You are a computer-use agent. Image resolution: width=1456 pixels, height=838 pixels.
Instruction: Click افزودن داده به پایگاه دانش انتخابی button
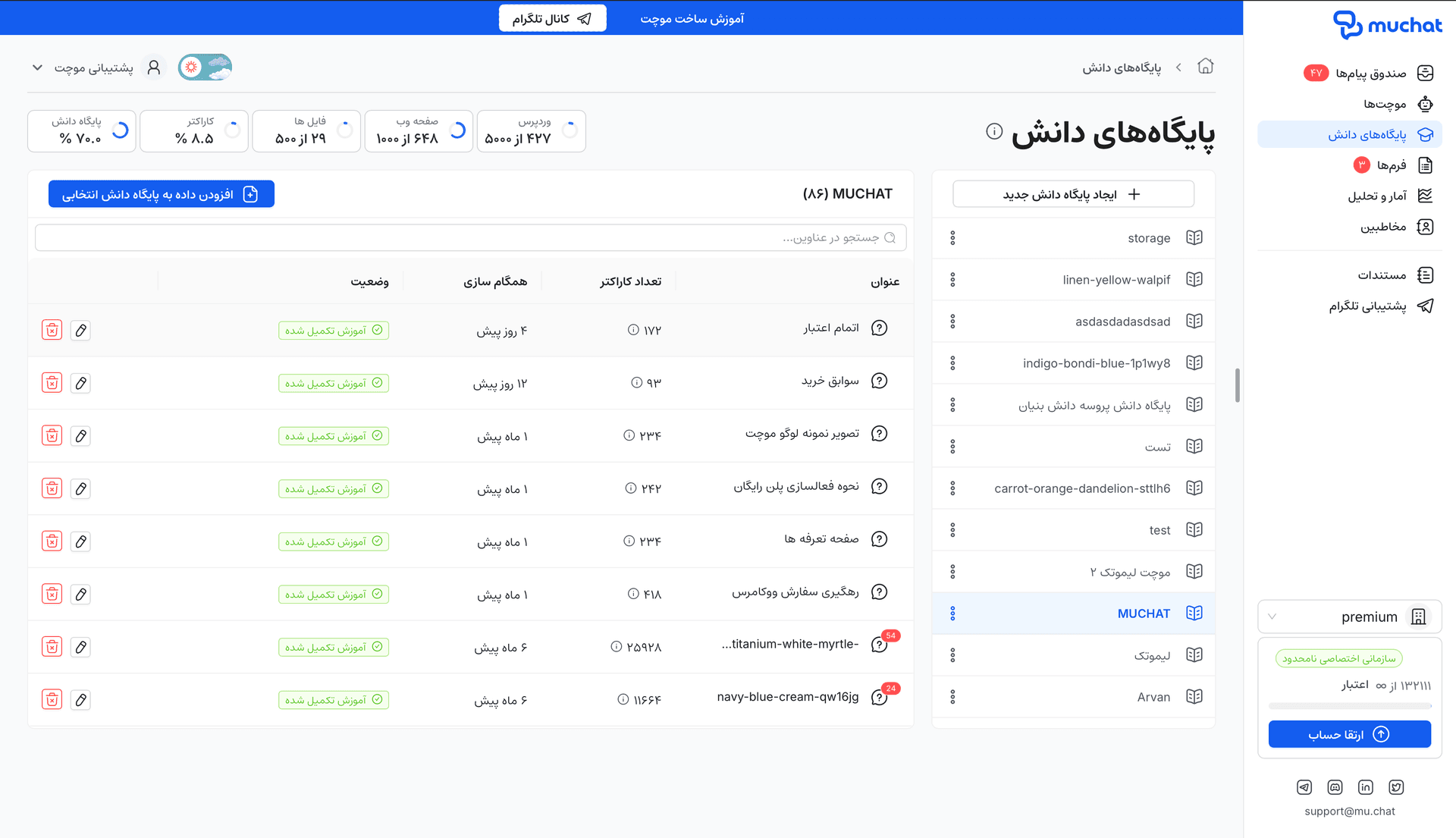(162, 194)
